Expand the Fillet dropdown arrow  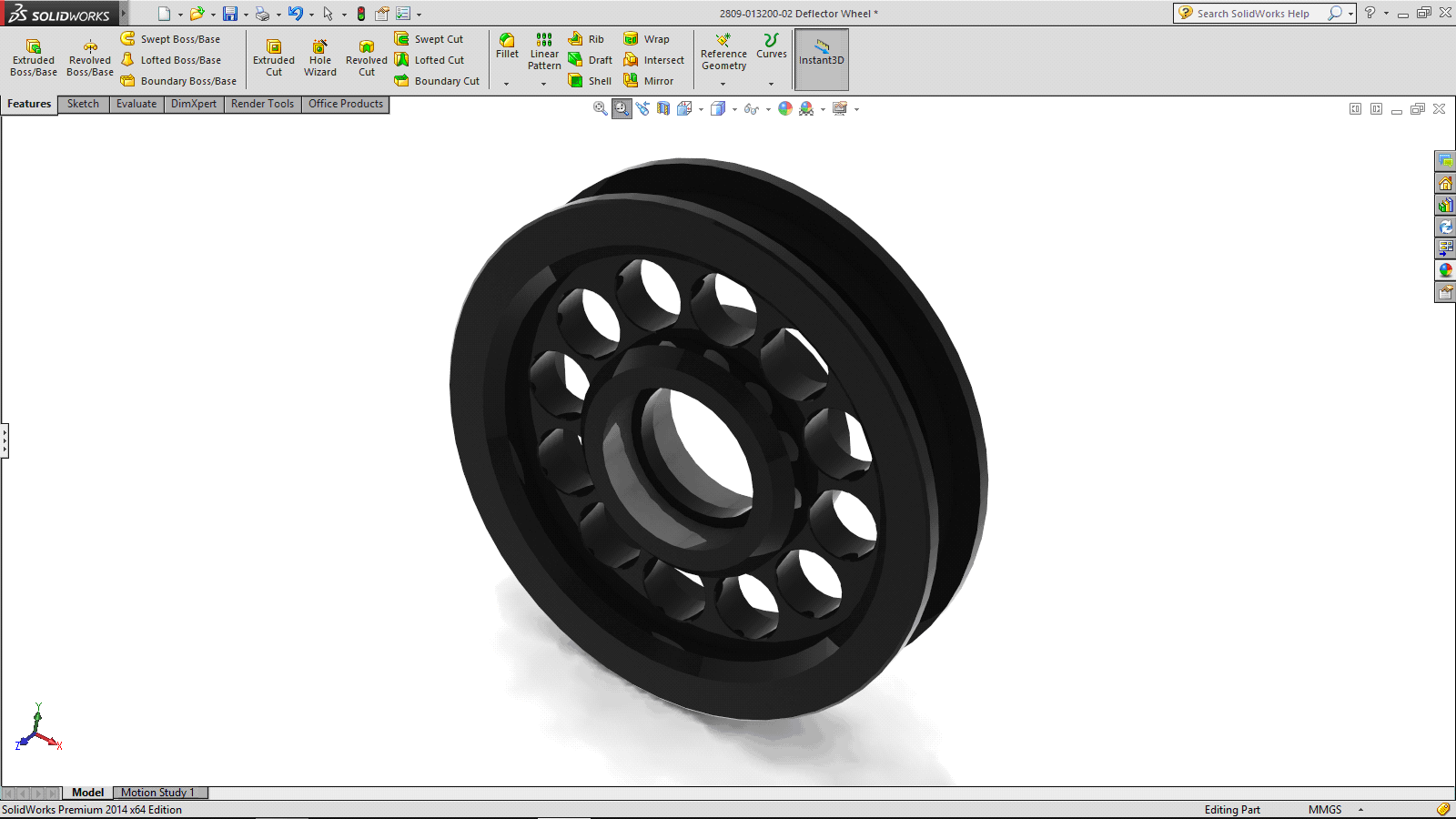coord(507,84)
